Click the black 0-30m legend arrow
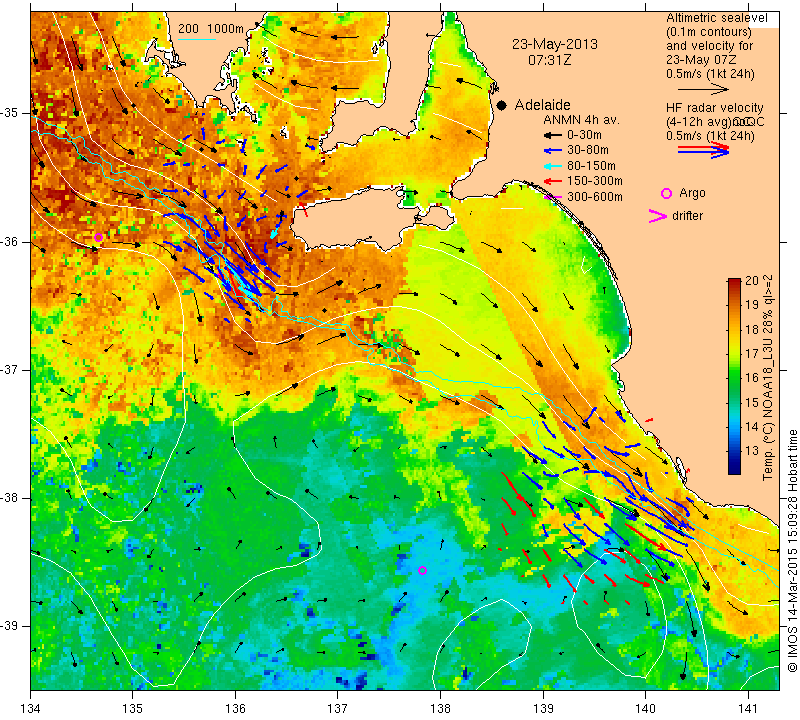 point(553,135)
